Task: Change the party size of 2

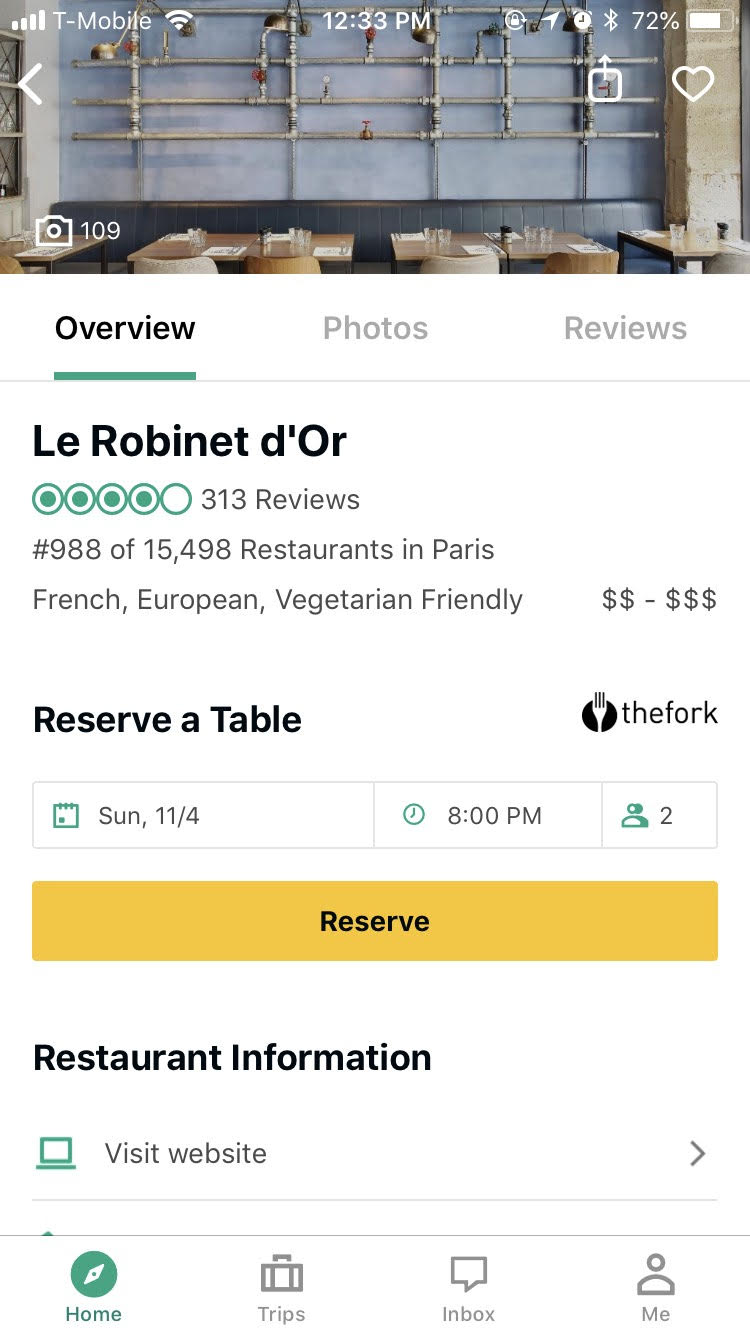Action: 659,816
